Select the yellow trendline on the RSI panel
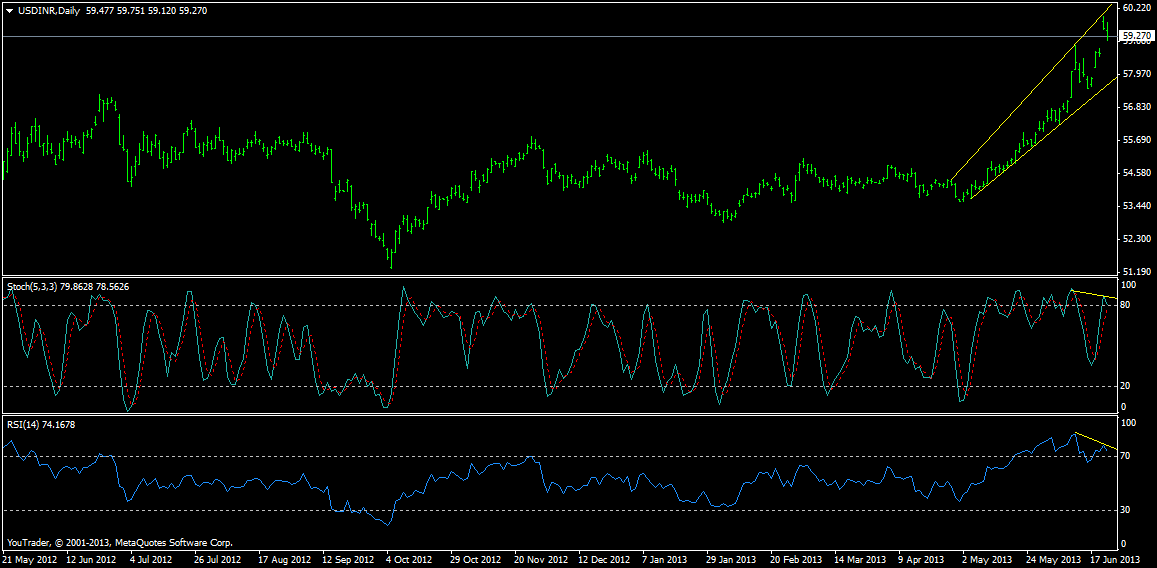The width and height of the screenshot is (1157, 568). click(x=1095, y=441)
